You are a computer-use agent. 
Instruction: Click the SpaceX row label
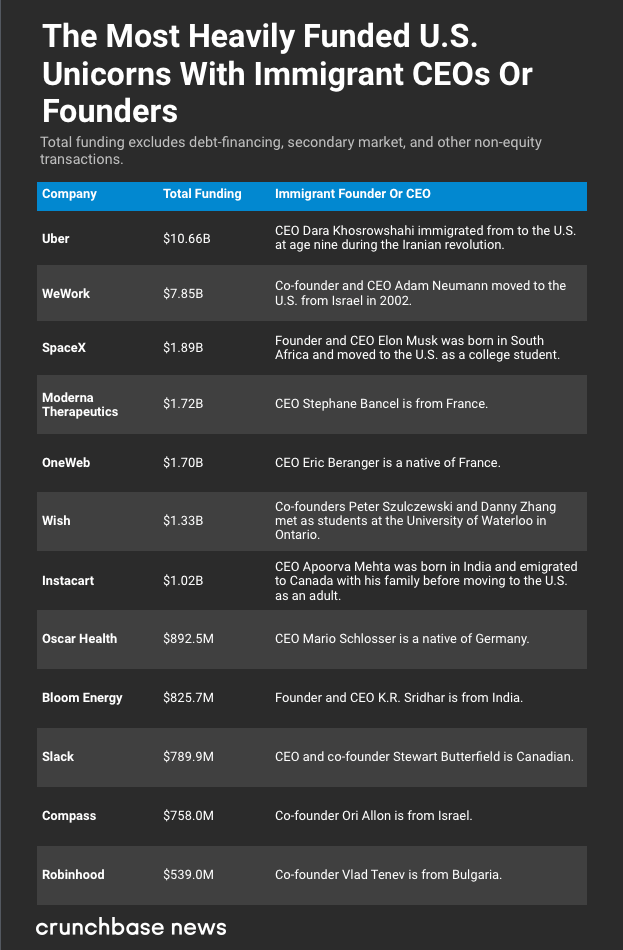[65, 348]
